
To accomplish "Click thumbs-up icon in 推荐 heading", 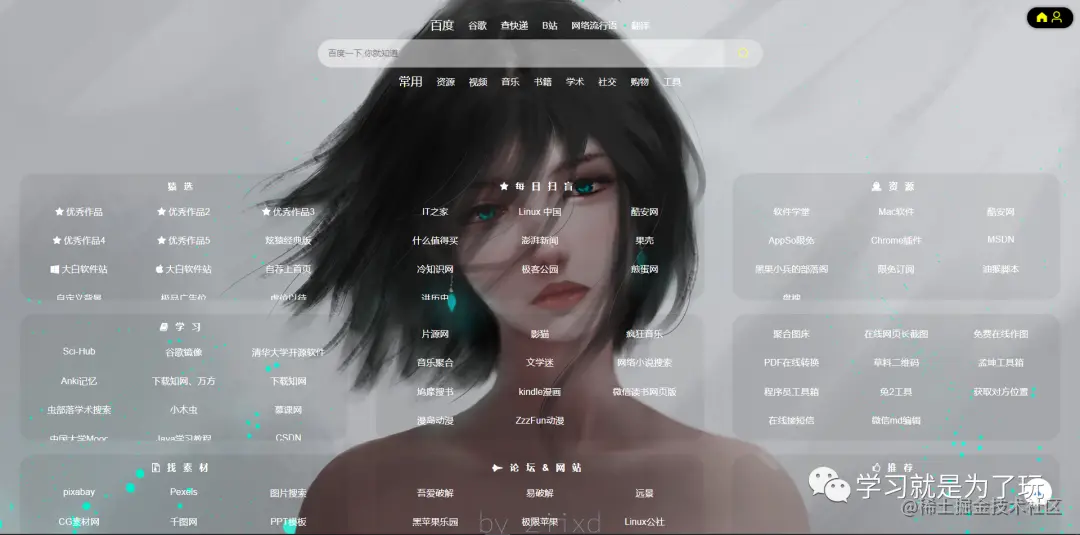I will (x=877, y=467).
